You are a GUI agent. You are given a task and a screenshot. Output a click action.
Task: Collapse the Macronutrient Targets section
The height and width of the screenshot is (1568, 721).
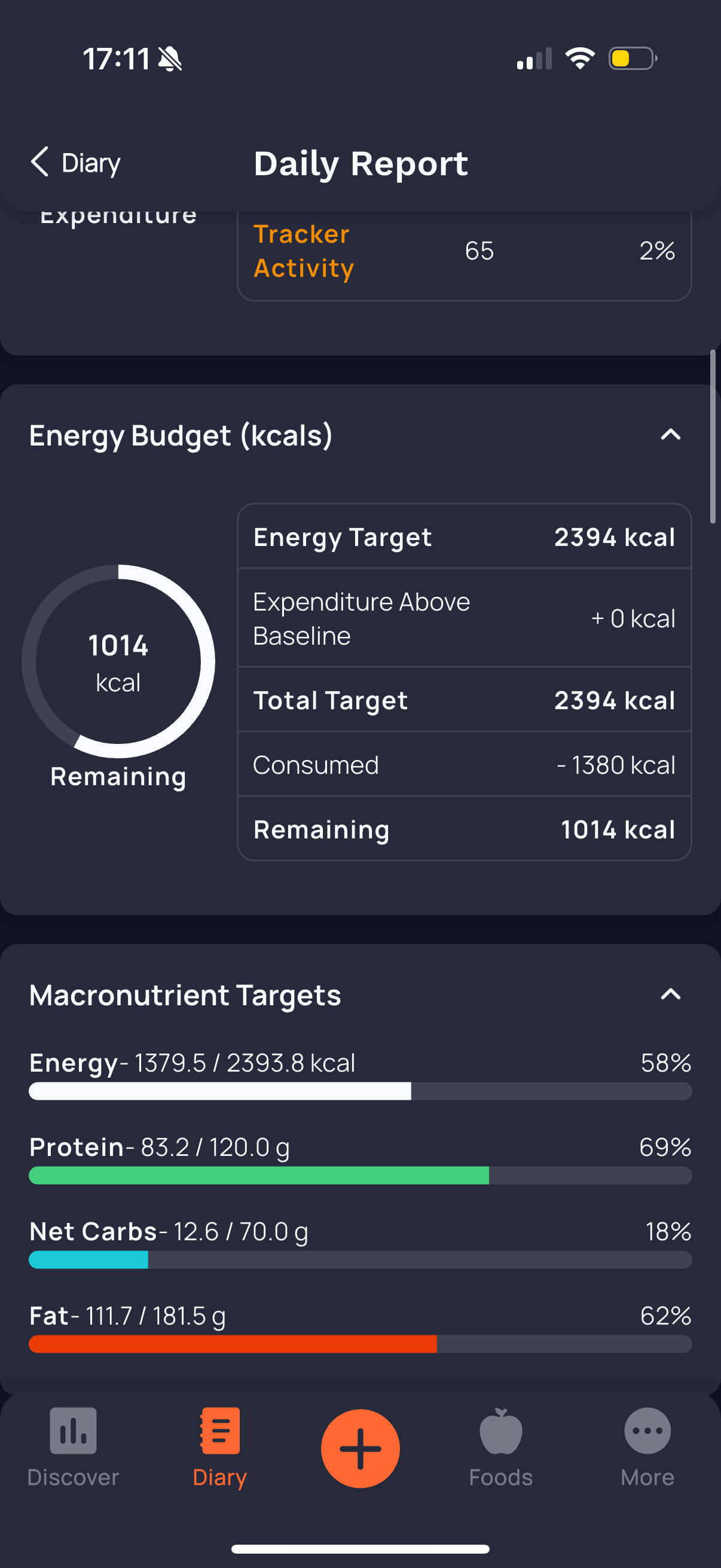pos(671,994)
